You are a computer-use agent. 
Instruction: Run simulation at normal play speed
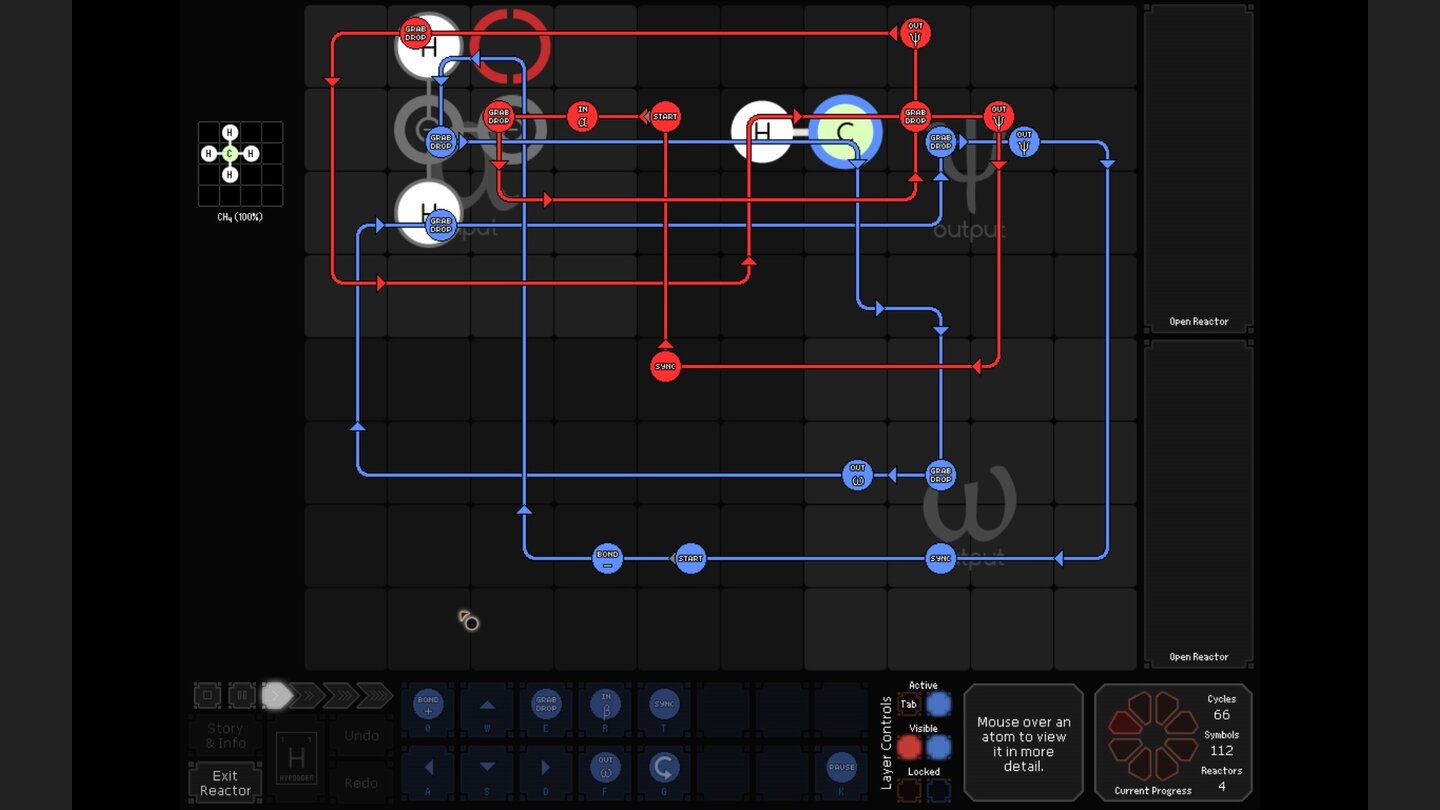coord(277,695)
